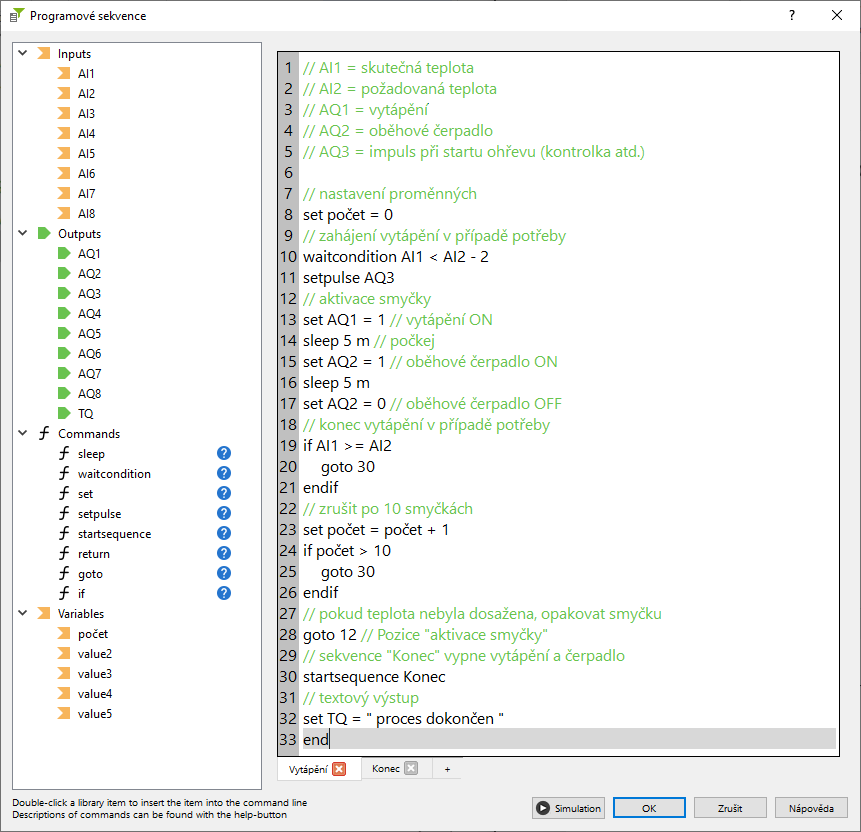This screenshot has height=832, width=861.
Task: Add a new sequence with plus button
Action: [x=447, y=768]
